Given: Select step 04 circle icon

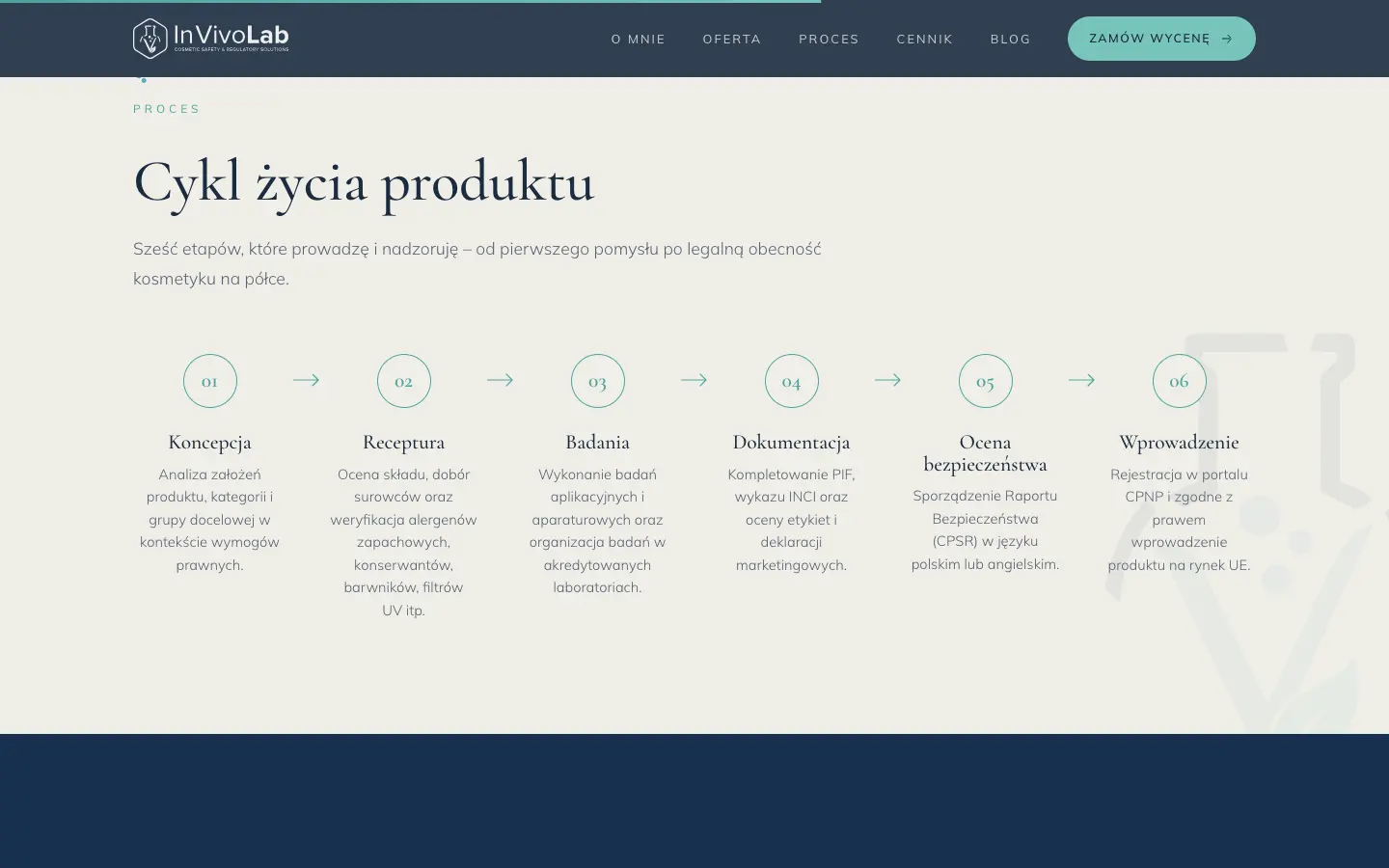Looking at the screenshot, I should coord(792,381).
